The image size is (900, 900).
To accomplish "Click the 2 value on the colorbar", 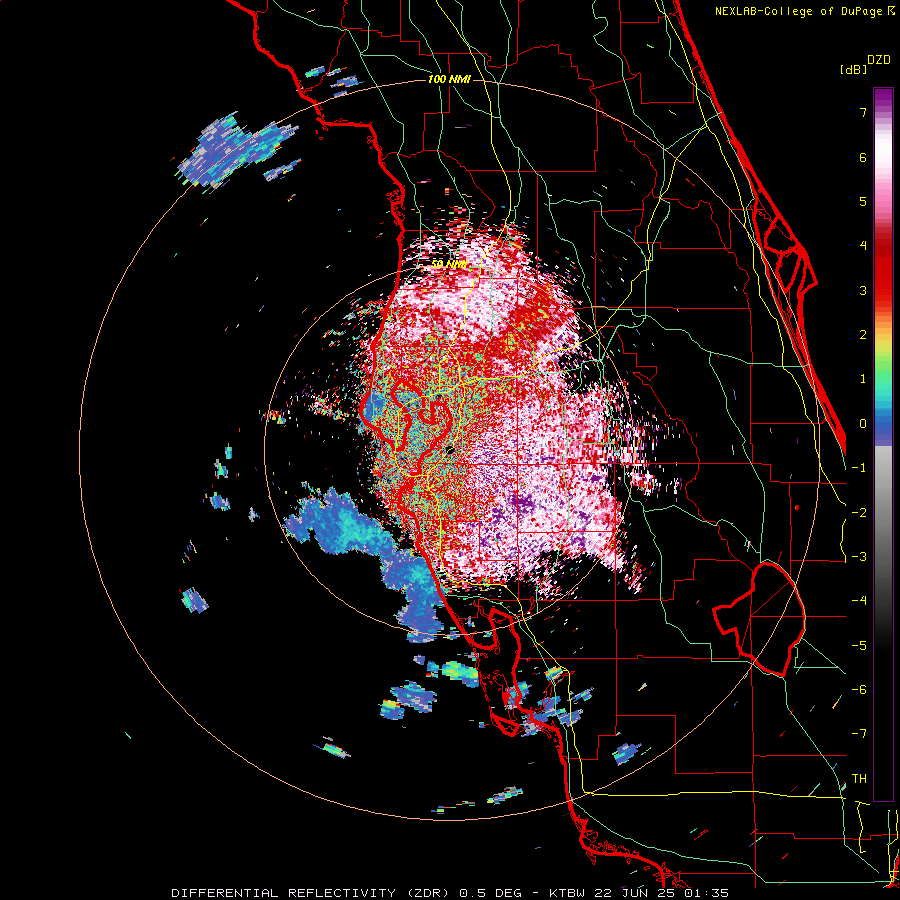I will 863,335.
